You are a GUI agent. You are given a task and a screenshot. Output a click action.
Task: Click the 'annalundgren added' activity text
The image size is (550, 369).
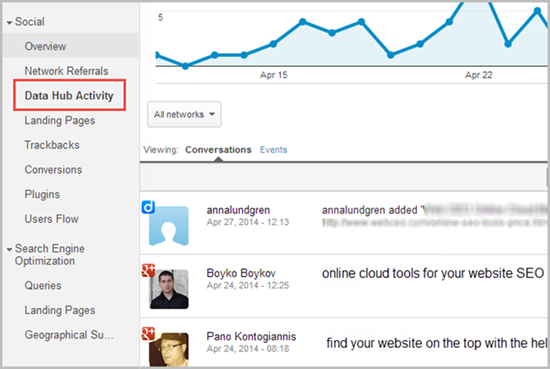370,210
